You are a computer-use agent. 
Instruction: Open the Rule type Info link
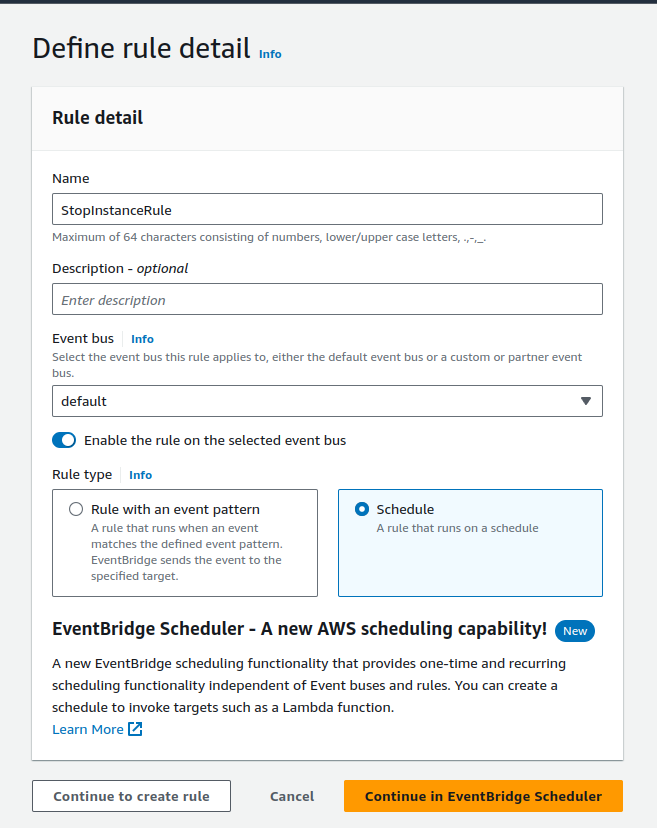pos(140,474)
